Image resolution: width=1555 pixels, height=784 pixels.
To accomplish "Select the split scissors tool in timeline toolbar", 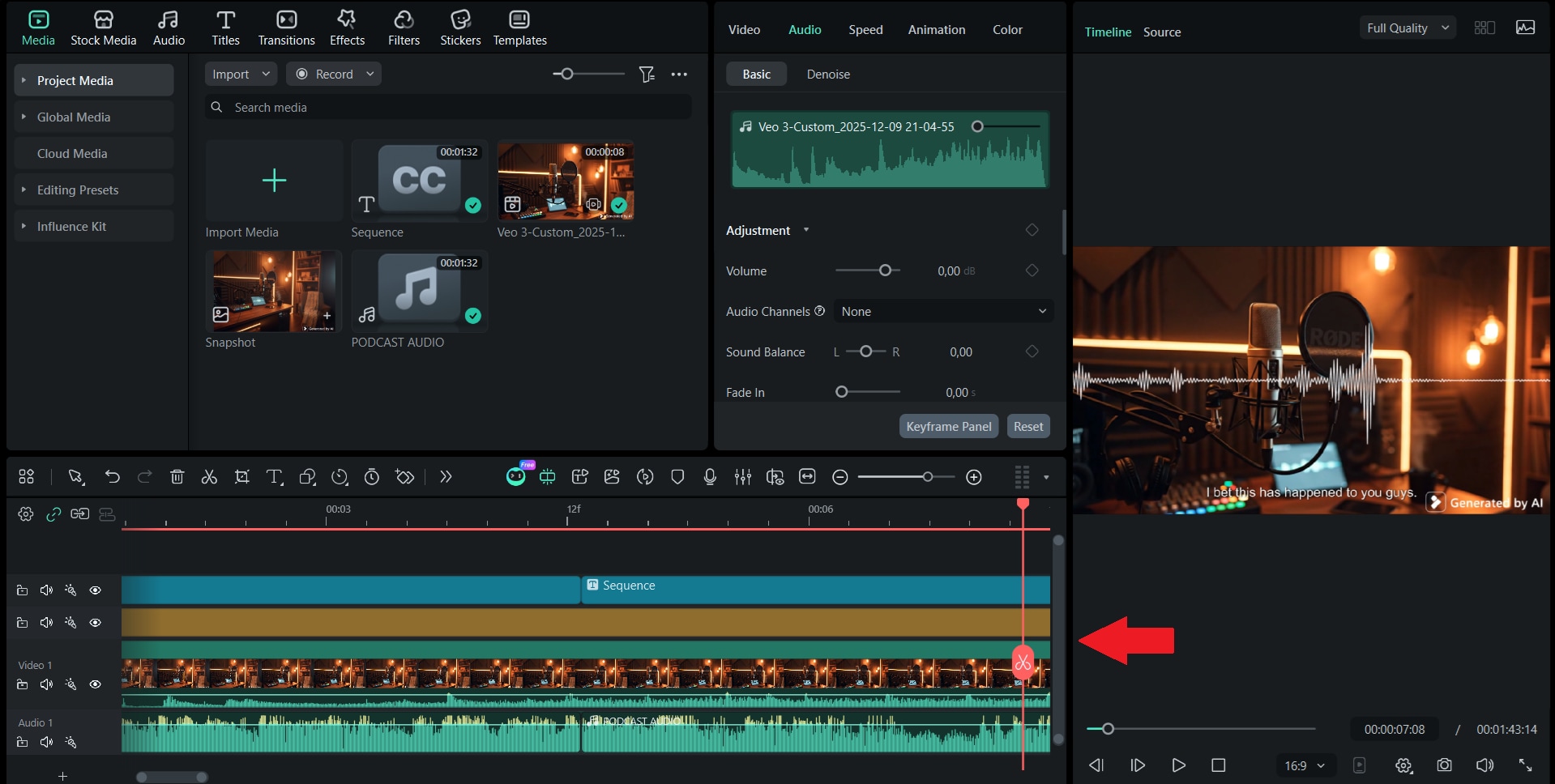I will (x=209, y=477).
